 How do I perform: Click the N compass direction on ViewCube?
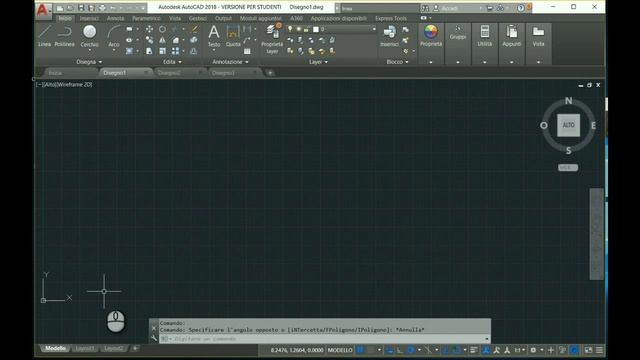(569, 100)
